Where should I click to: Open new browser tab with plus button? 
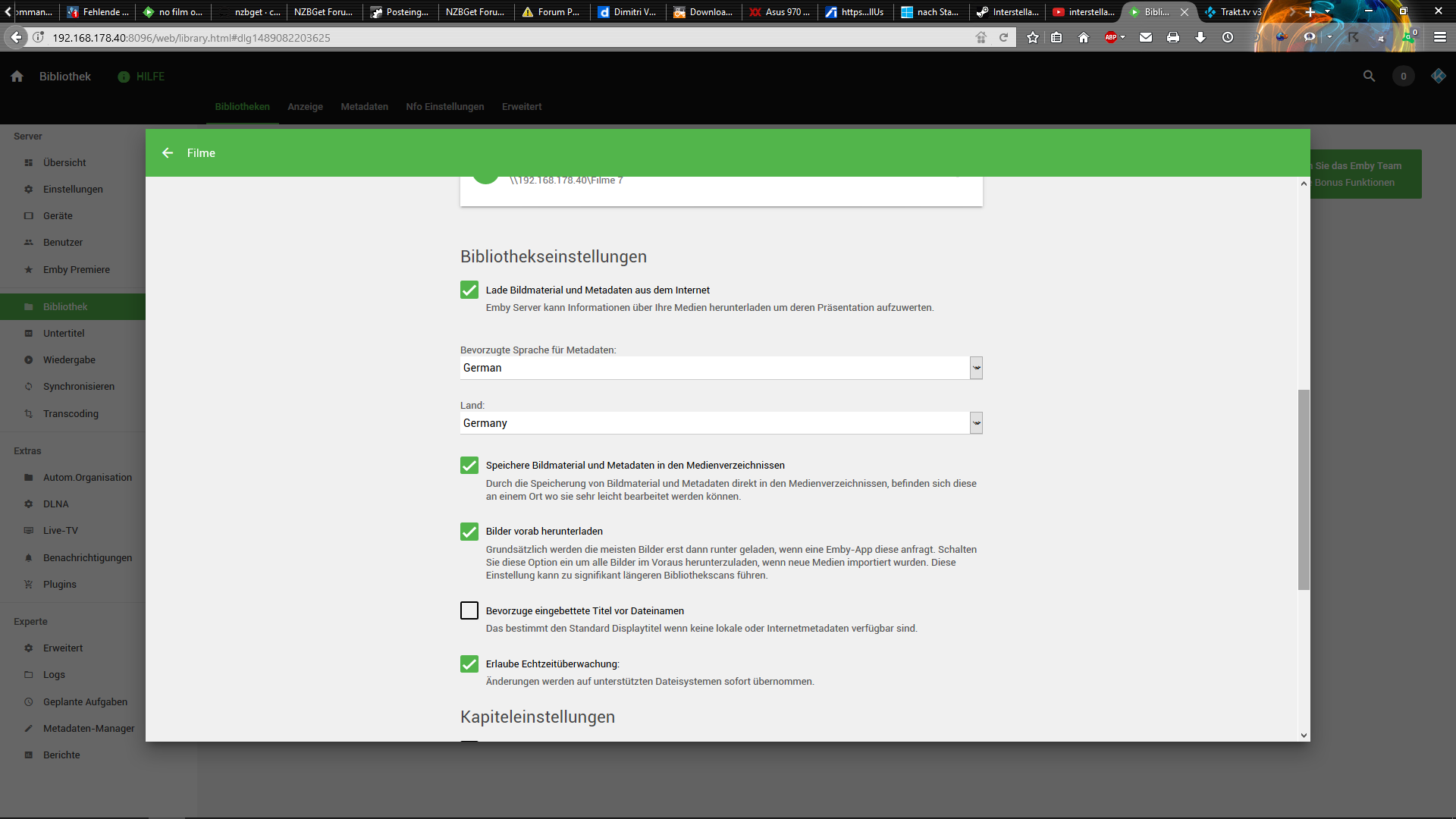coord(1310,12)
